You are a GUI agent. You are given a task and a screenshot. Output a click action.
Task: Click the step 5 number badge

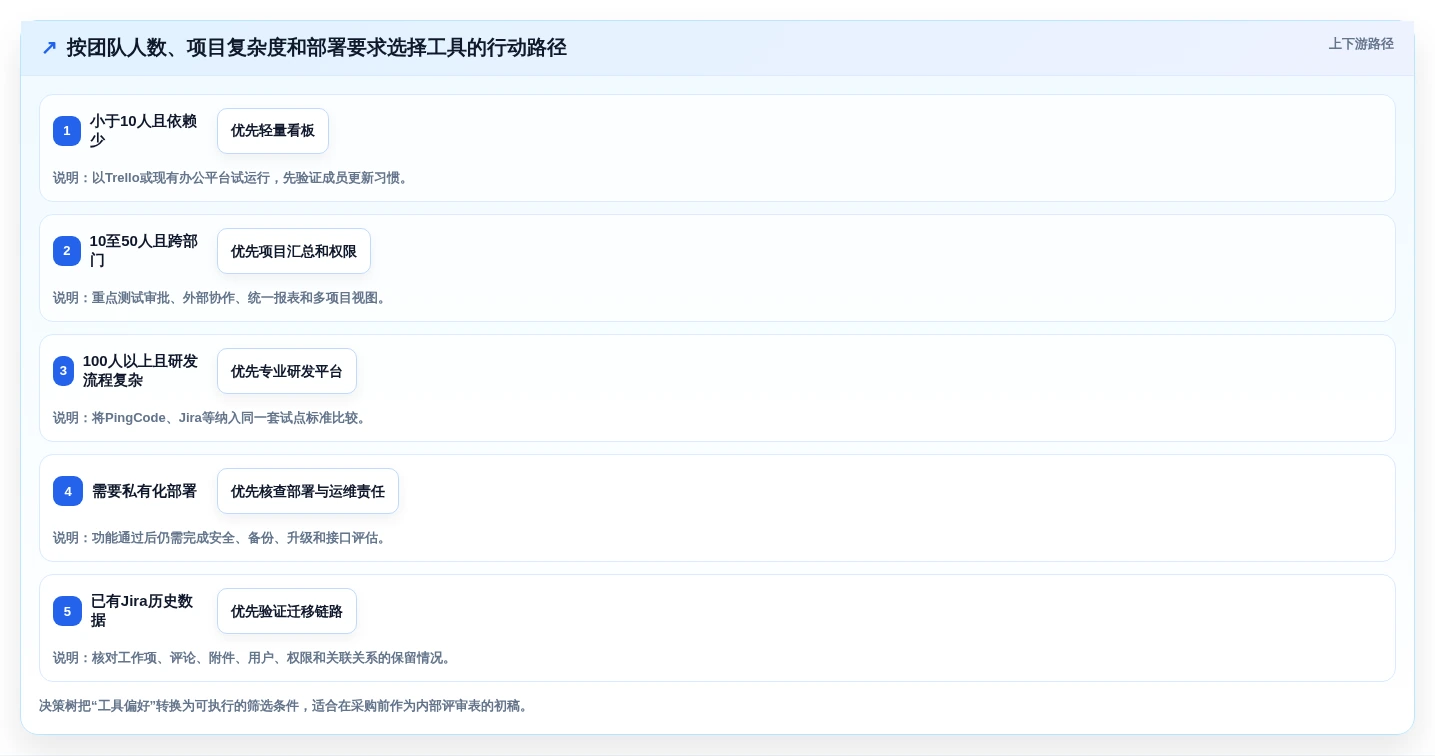[67, 611]
